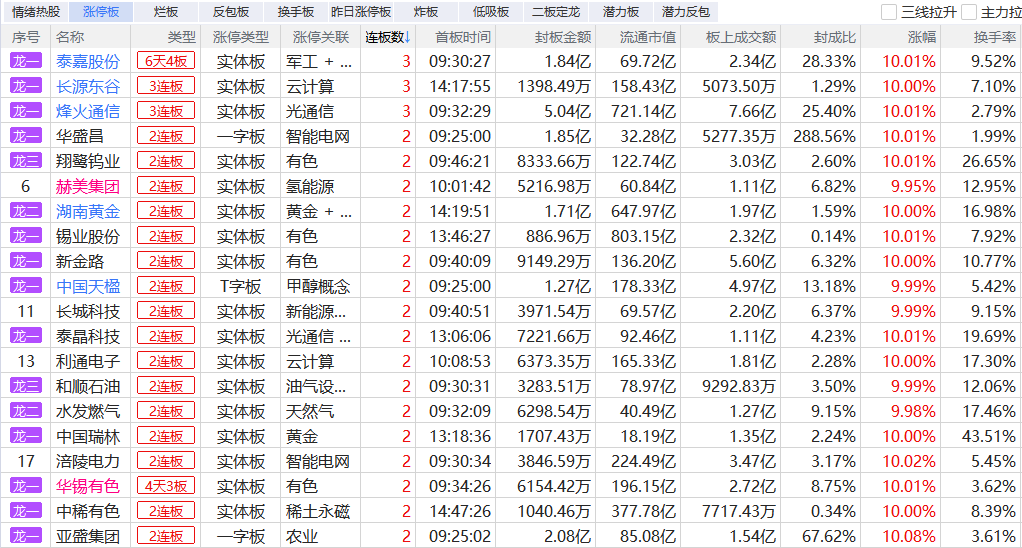Sort by the 连板数 column header
1022x548 pixels.
(388, 37)
